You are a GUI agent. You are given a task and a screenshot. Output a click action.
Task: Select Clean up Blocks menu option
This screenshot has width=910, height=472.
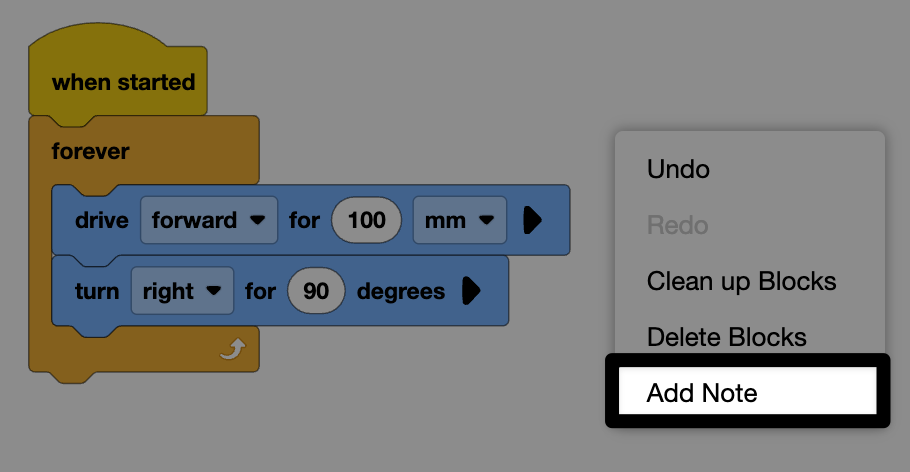point(741,281)
